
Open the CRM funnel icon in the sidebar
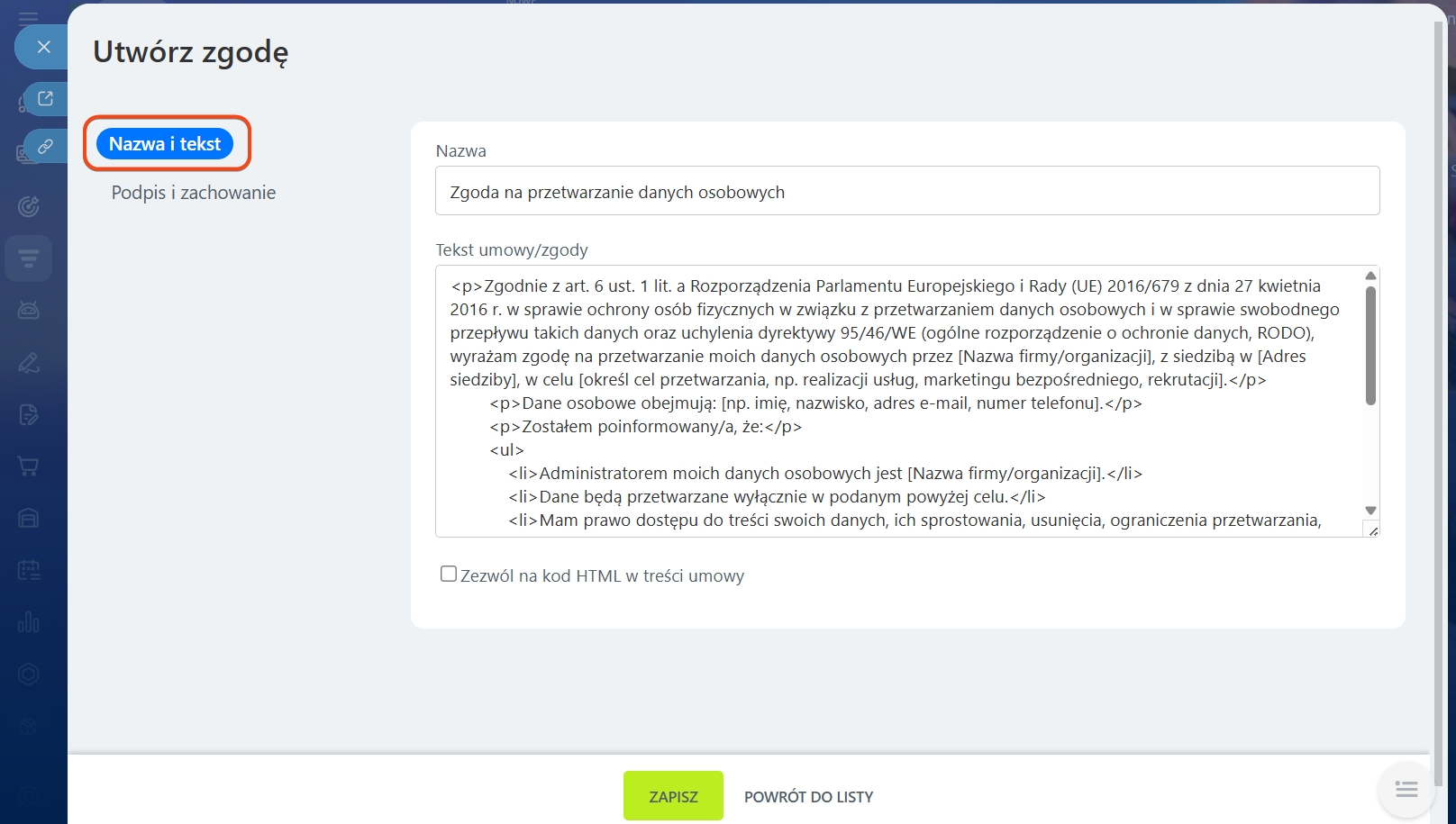[x=29, y=259]
